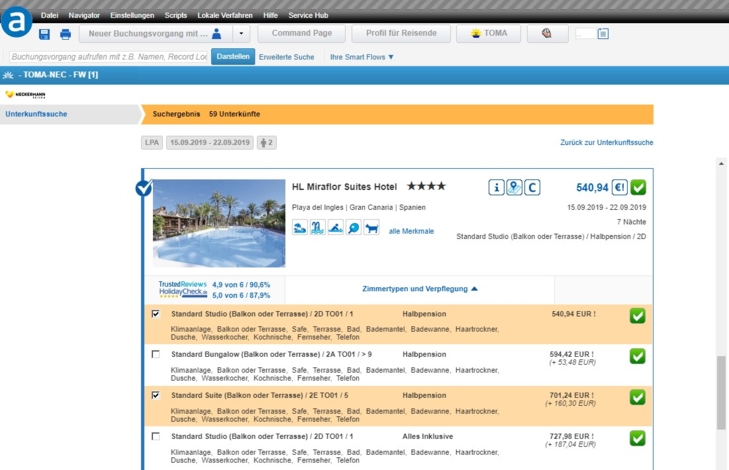This screenshot has height=470, width=729.
Task: Check Standard Bungalow Halbpension checkbox
Action: pyautogui.click(x=156, y=354)
